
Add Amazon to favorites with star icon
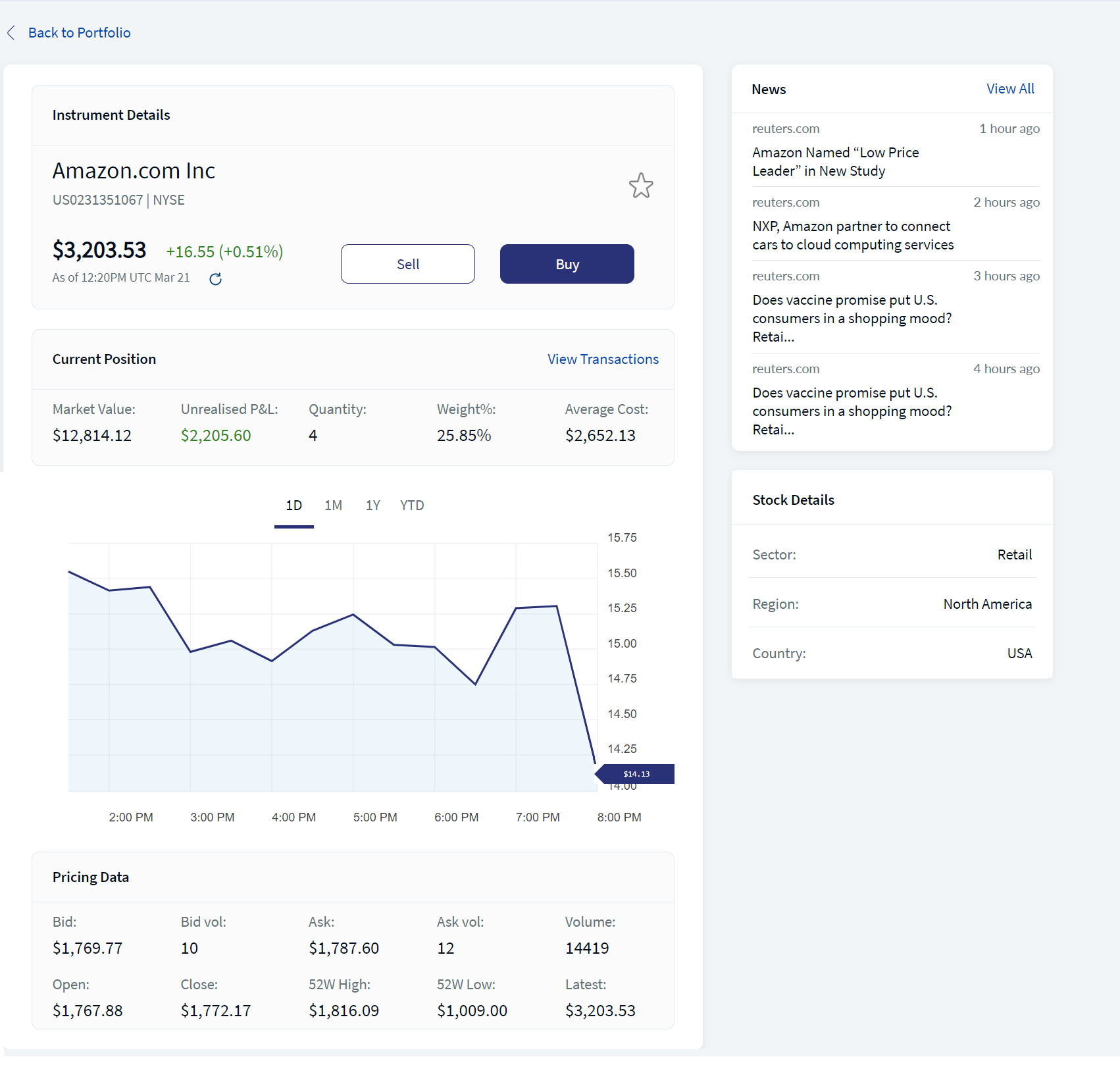641,186
